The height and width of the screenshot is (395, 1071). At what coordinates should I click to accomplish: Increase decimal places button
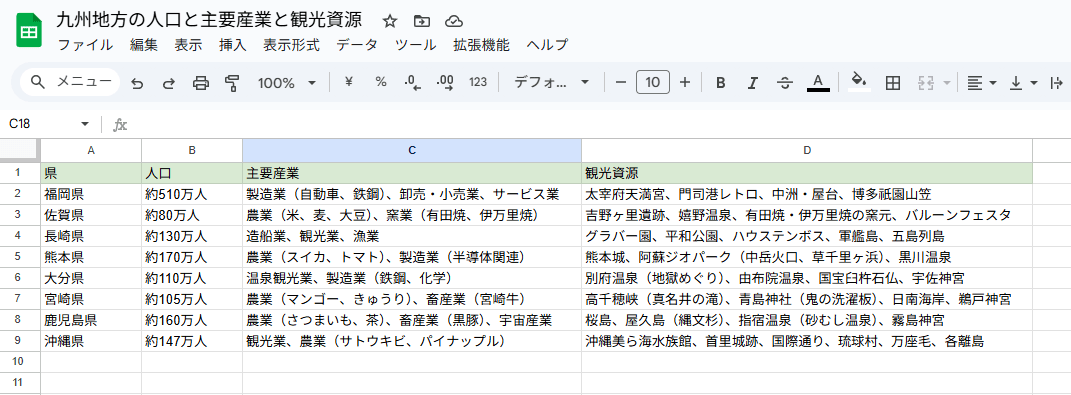coord(445,83)
